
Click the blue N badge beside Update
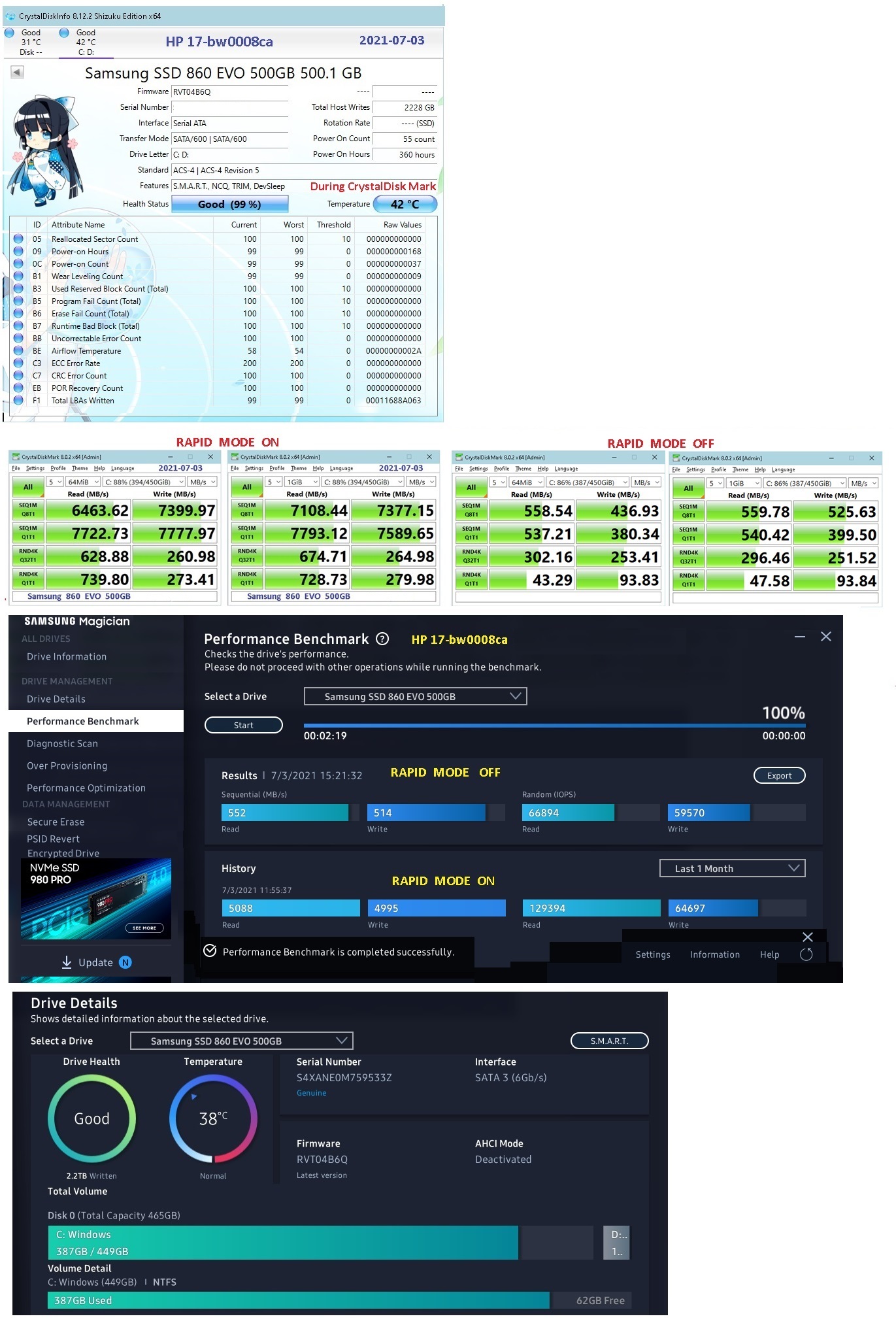pyautogui.click(x=125, y=962)
